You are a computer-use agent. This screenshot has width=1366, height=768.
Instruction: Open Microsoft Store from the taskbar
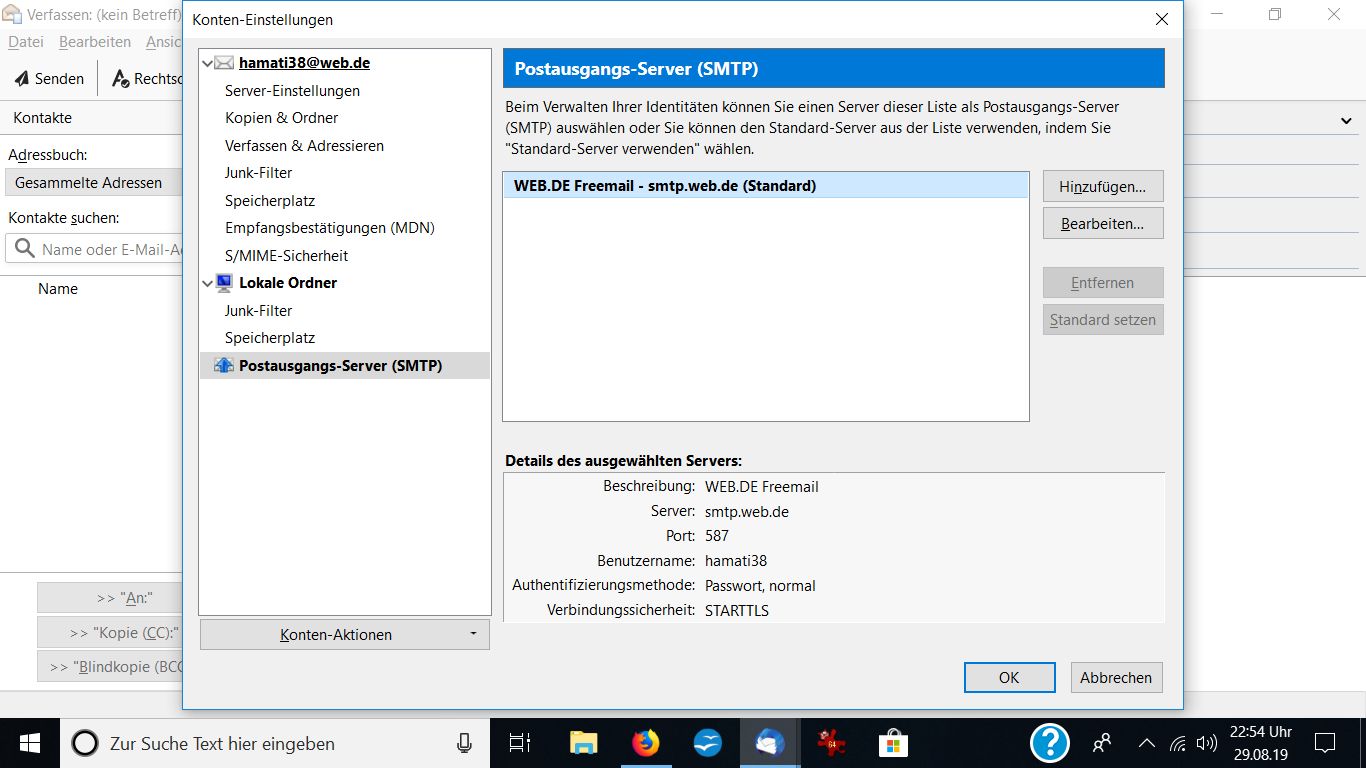893,743
